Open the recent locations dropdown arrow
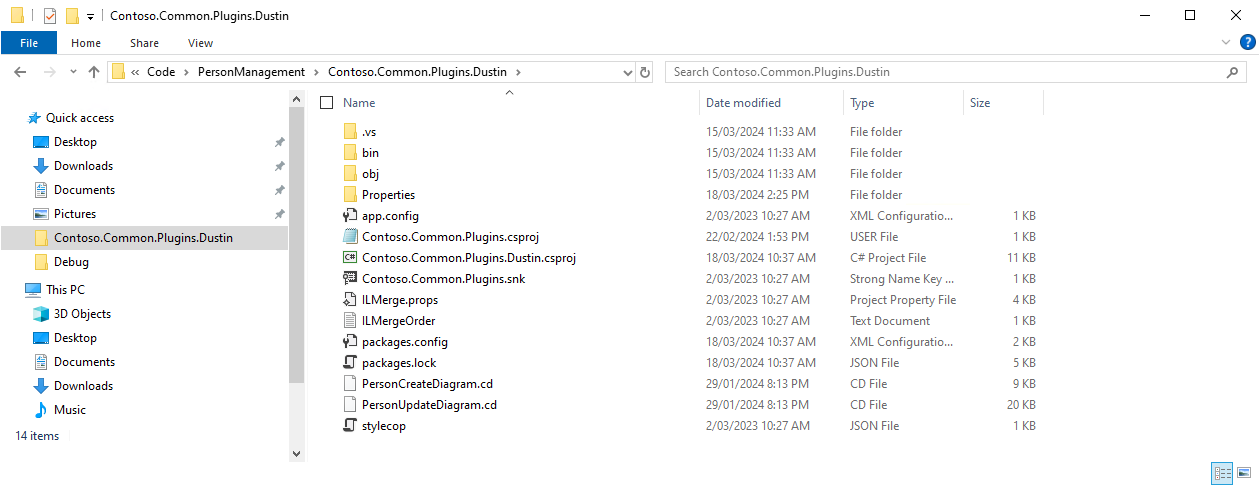 pyautogui.click(x=73, y=72)
